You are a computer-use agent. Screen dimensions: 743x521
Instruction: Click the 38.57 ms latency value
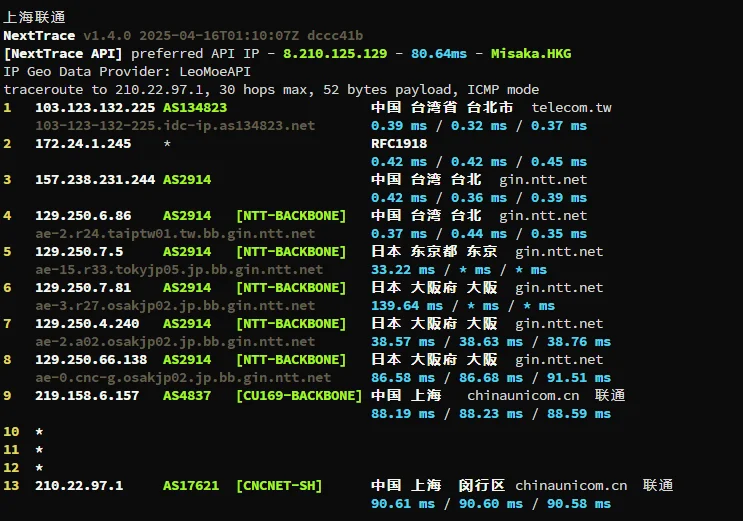(x=403, y=342)
